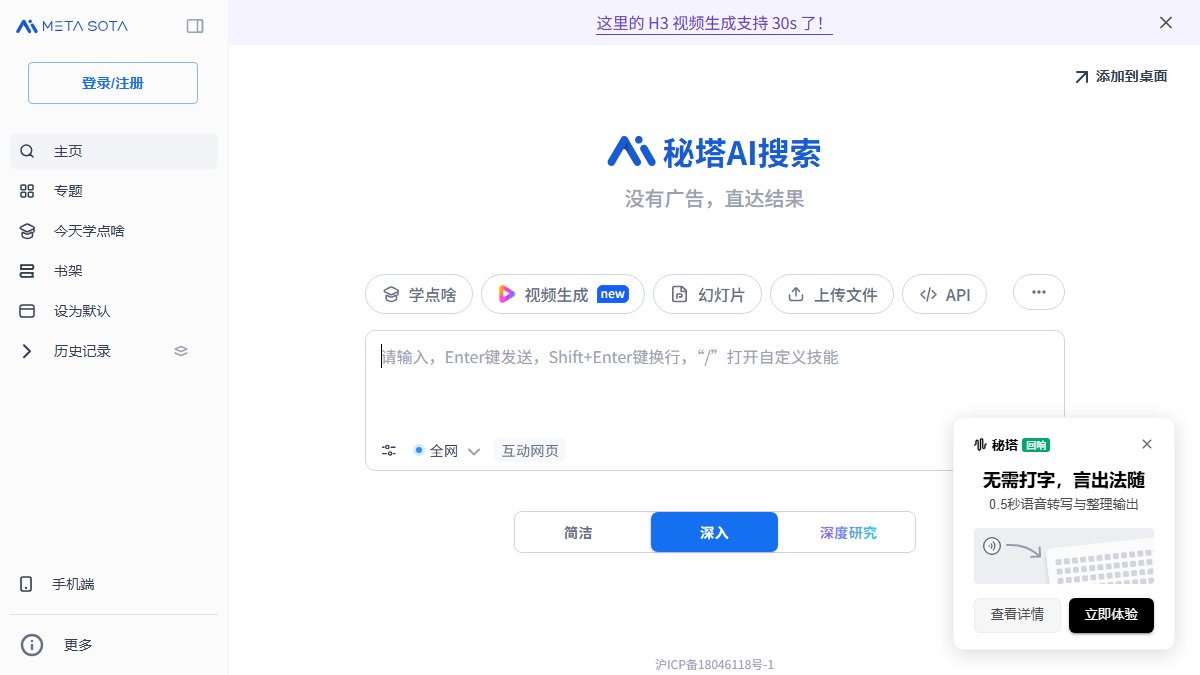Open the 学点啥 shortcut button
Viewport: 1200px width, 675px height.
419,294
